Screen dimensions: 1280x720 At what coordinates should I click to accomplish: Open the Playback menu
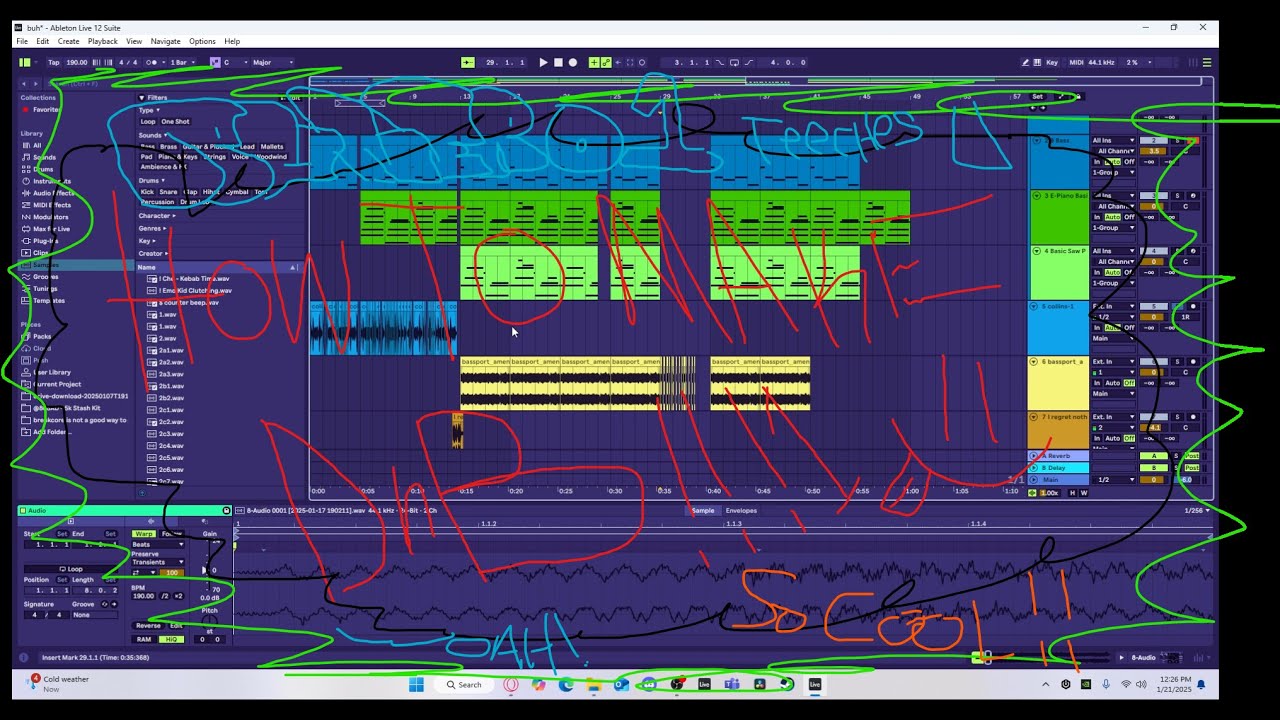tap(103, 41)
